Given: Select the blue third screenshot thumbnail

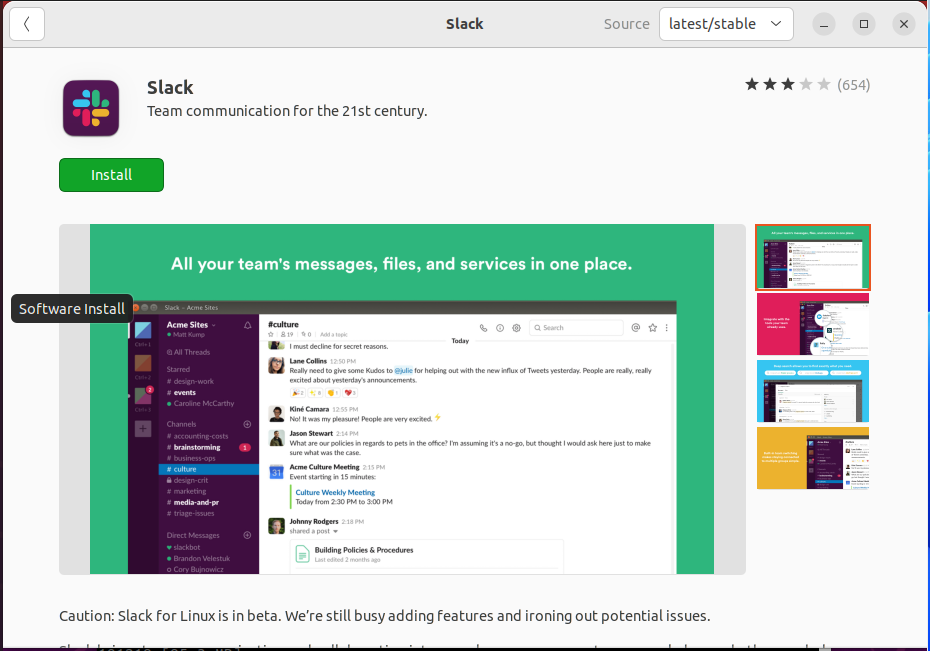Looking at the screenshot, I should 813,391.
